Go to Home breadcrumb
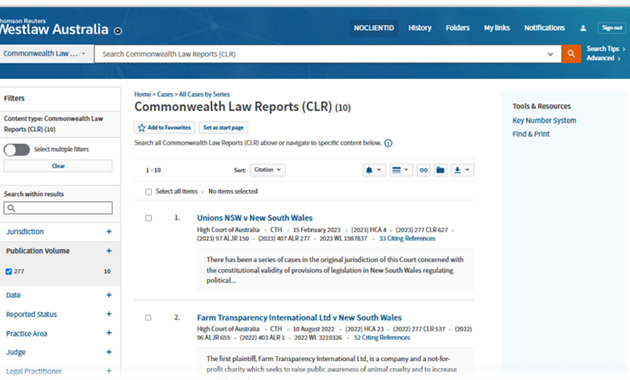The height and width of the screenshot is (380, 630). pyautogui.click(x=142, y=94)
